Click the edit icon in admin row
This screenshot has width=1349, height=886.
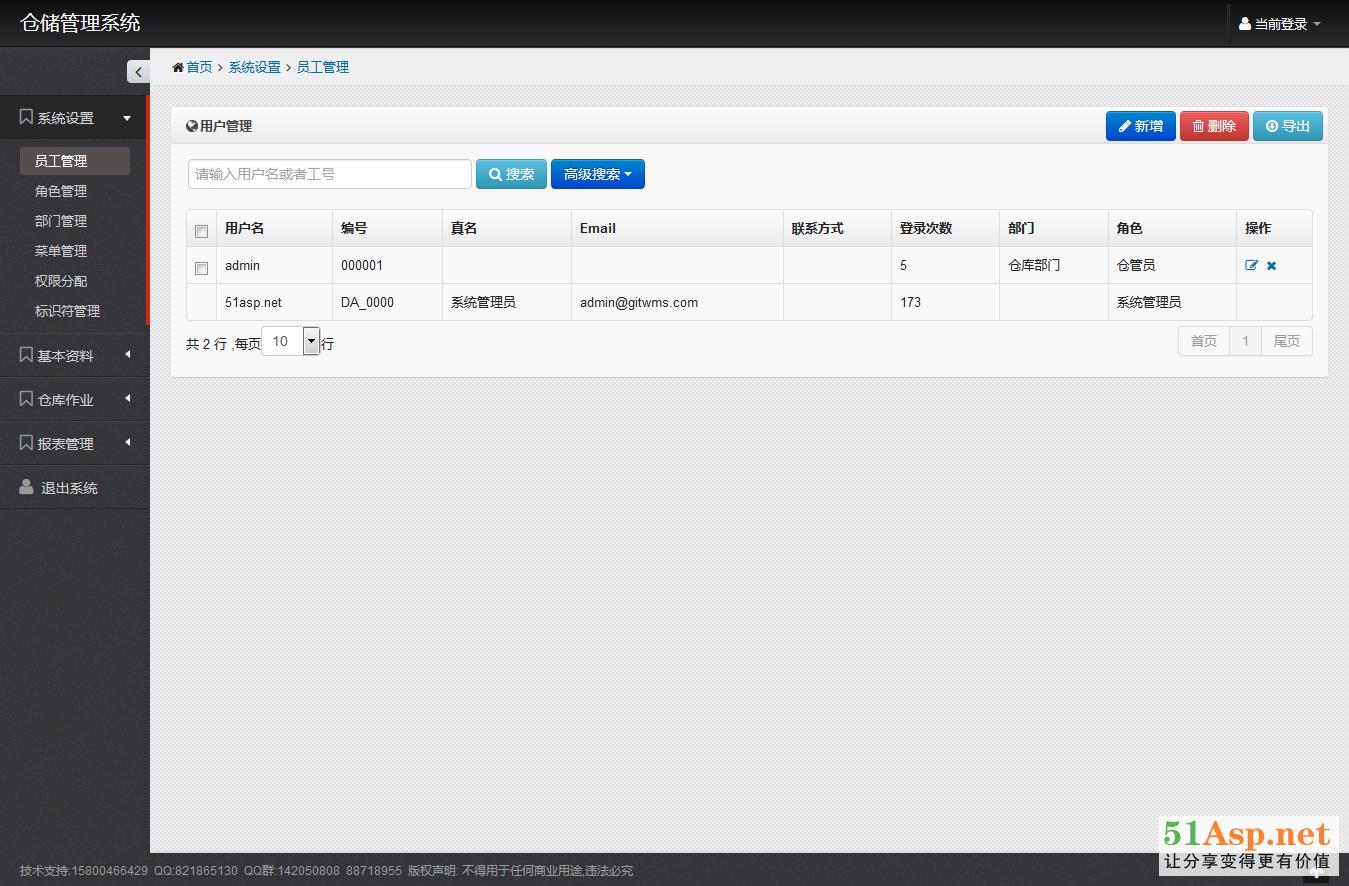click(x=1251, y=266)
